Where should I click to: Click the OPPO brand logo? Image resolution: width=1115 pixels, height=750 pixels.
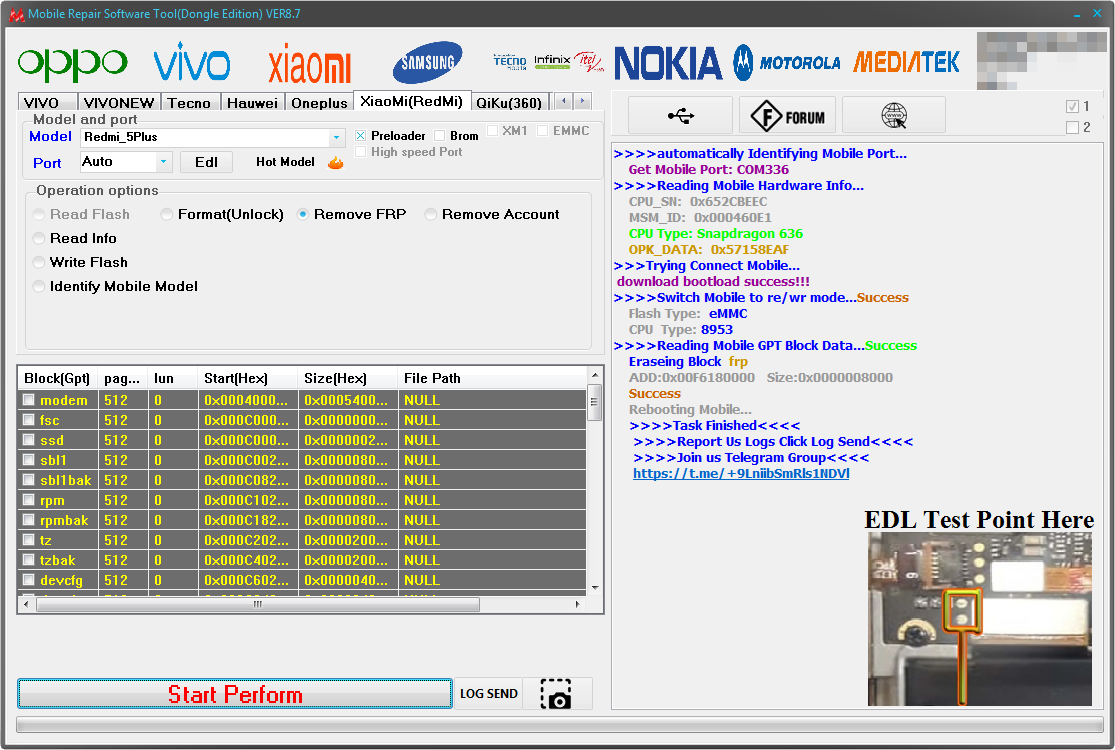pyautogui.click(x=73, y=63)
